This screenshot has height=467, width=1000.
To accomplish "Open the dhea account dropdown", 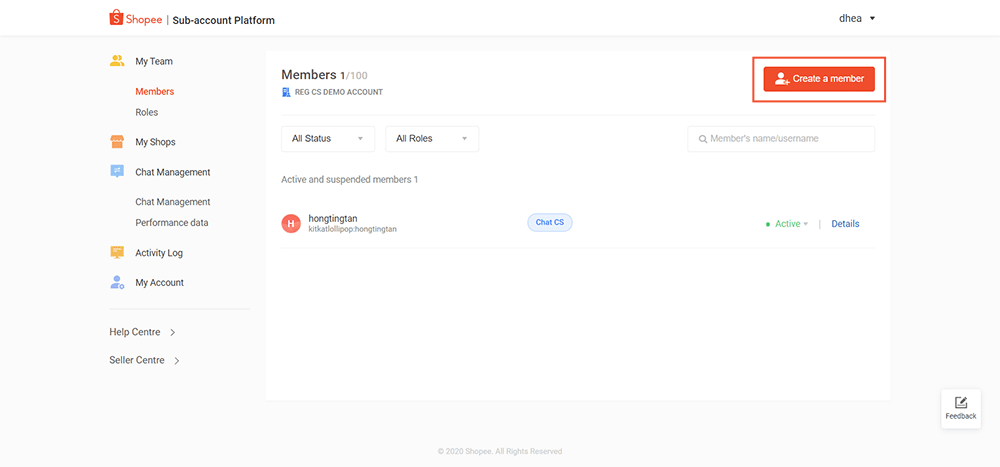I will pos(857,19).
